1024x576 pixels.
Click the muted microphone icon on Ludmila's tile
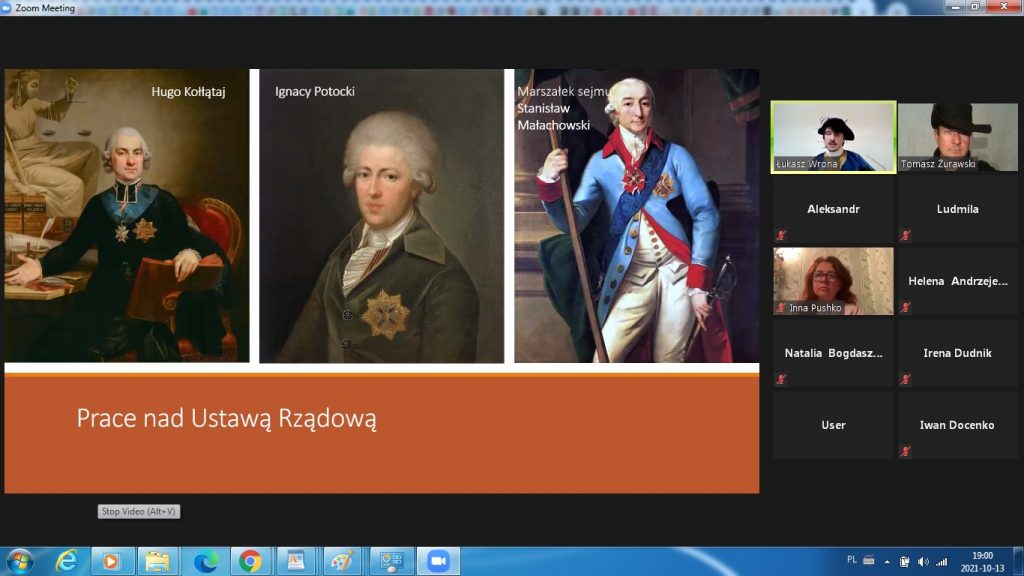coord(905,235)
